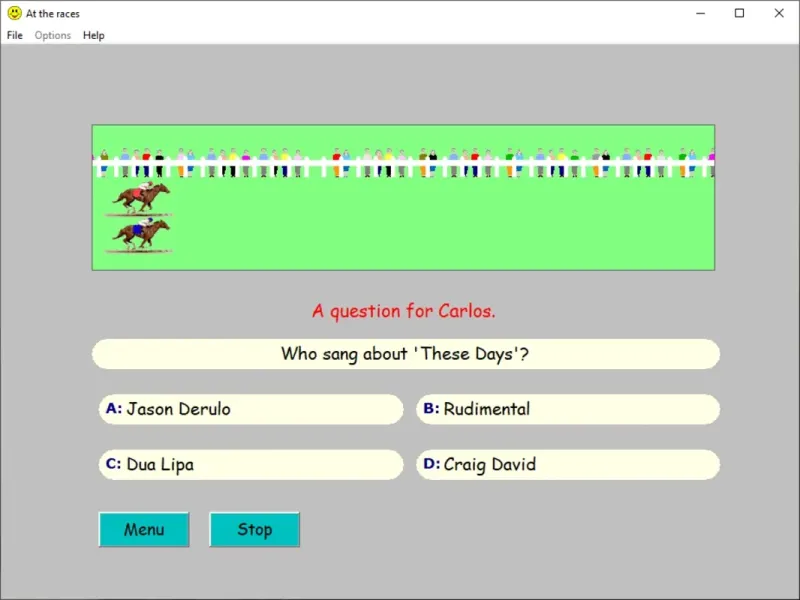Select answer C: Dua Lipa
Screen dimensions: 800x600
point(251,464)
